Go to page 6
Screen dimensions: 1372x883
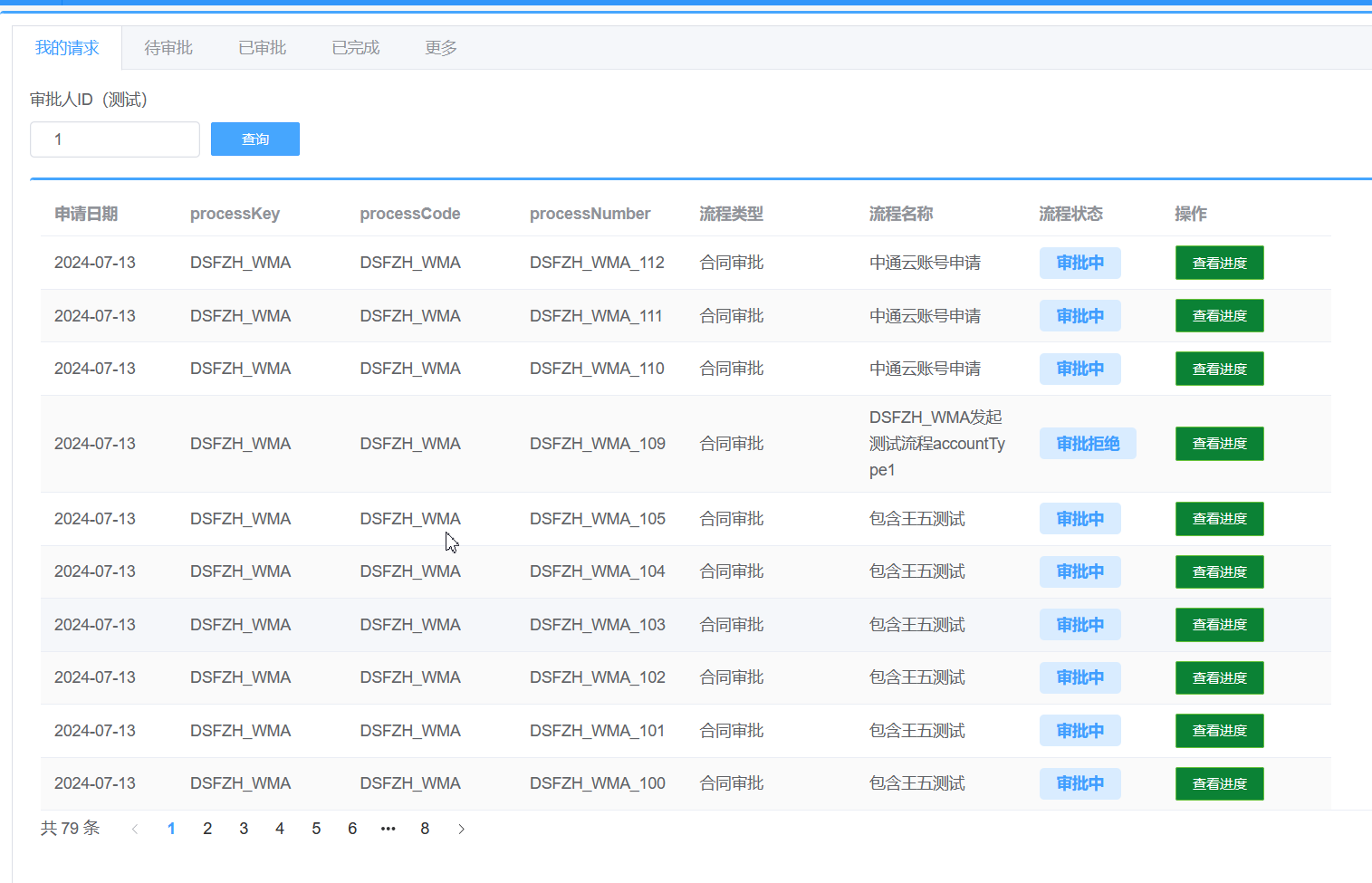coord(352,829)
